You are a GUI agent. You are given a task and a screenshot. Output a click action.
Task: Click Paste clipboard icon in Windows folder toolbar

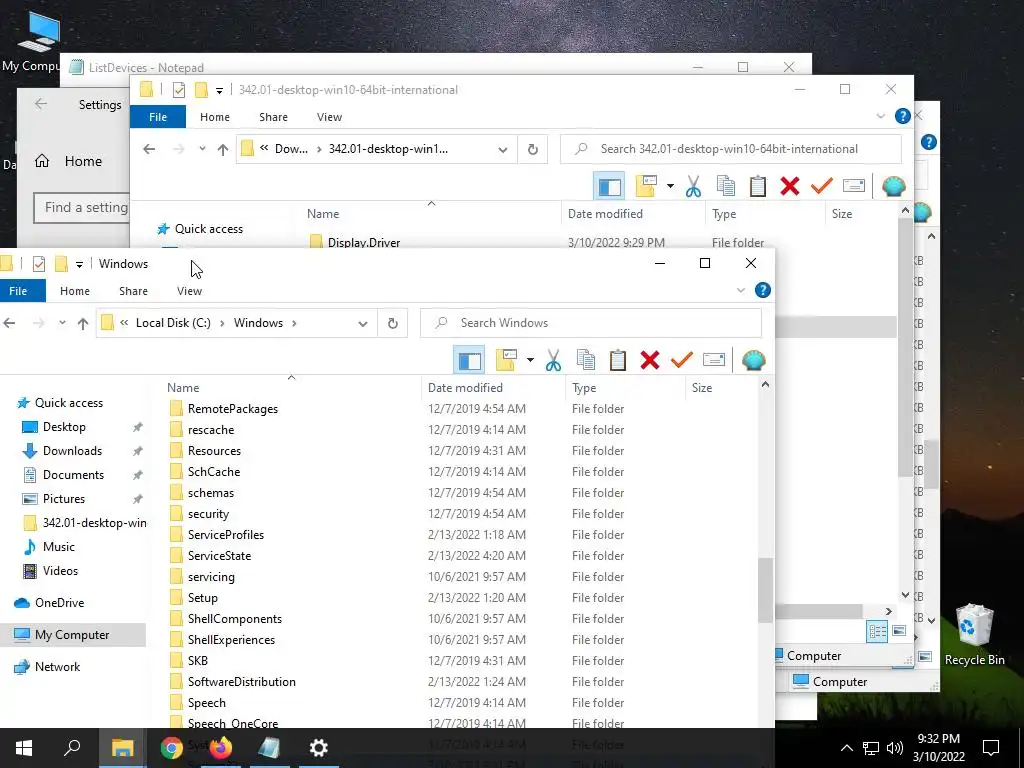pyautogui.click(x=618, y=360)
